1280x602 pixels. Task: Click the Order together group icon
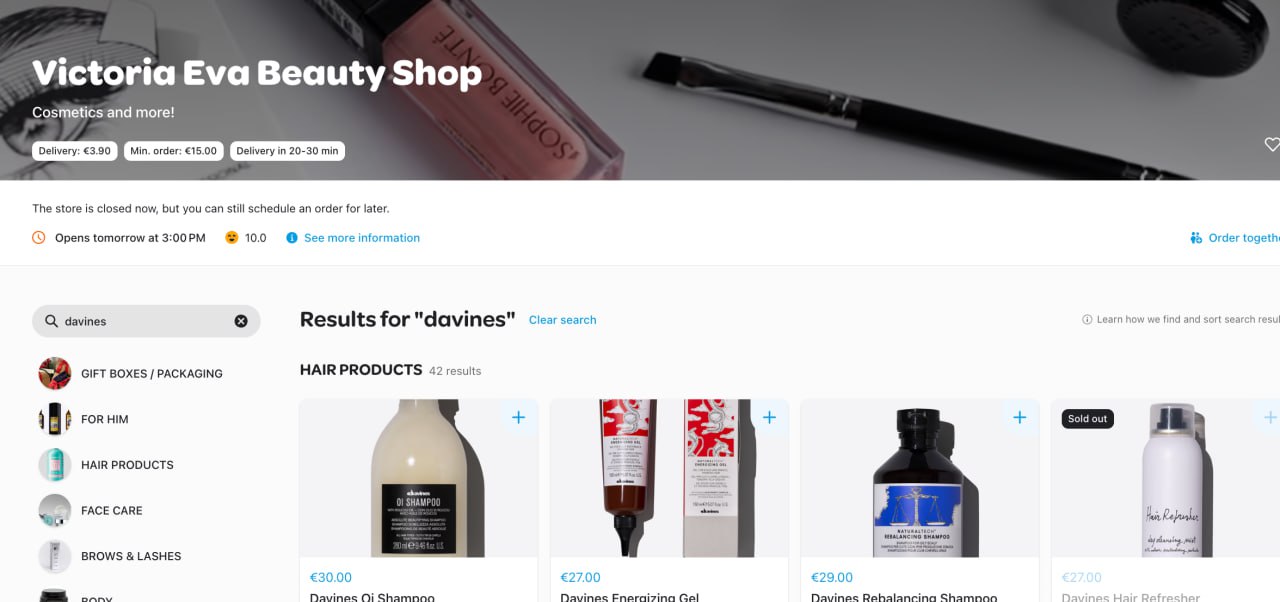tap(1196, 238)
